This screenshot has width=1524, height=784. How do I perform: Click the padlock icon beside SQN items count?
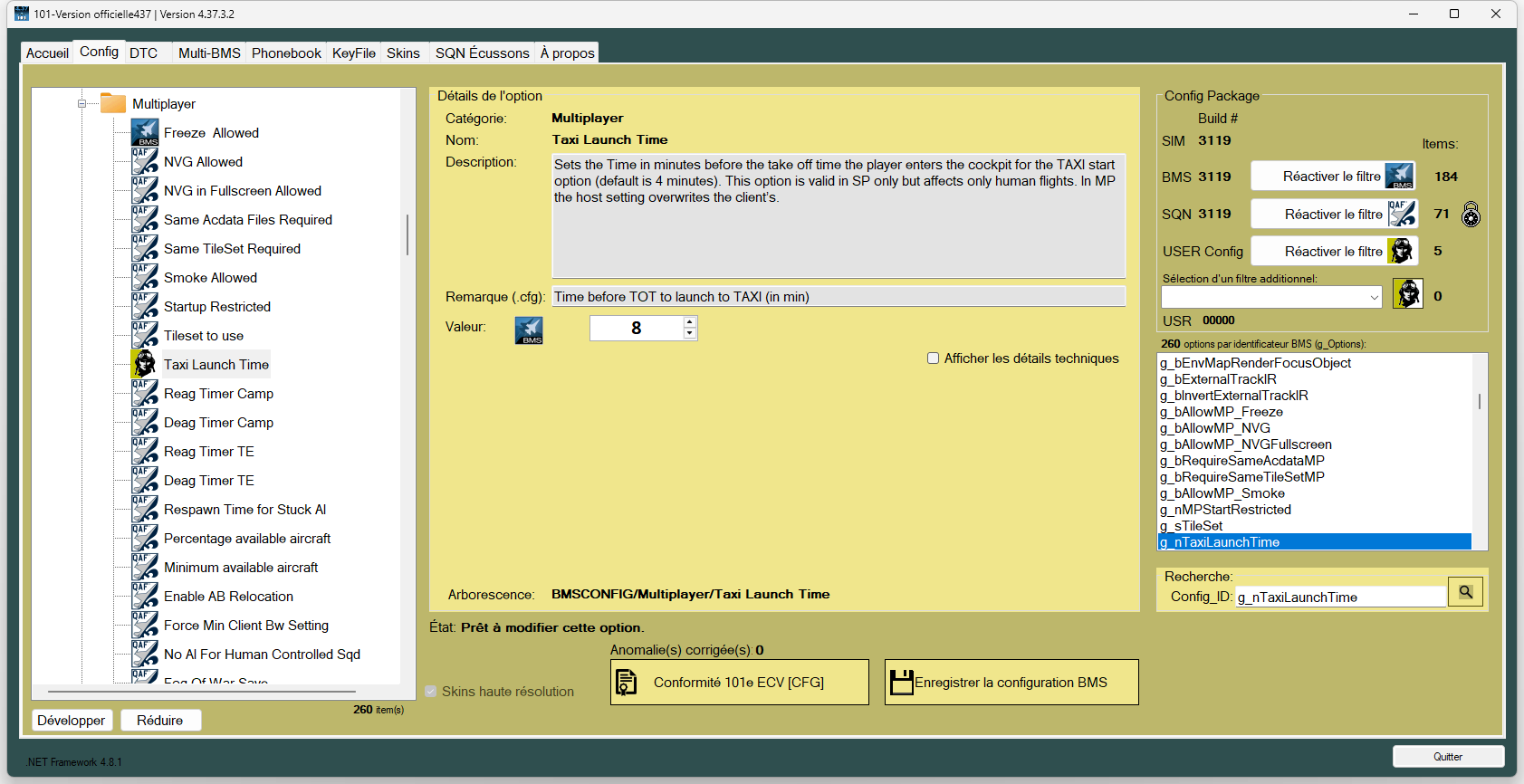tap(1471, 215)
